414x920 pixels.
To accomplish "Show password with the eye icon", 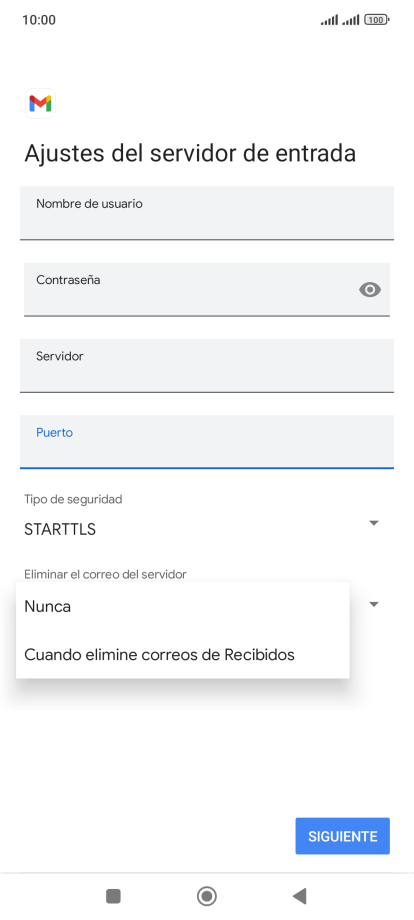I will [x=369, y=289].
